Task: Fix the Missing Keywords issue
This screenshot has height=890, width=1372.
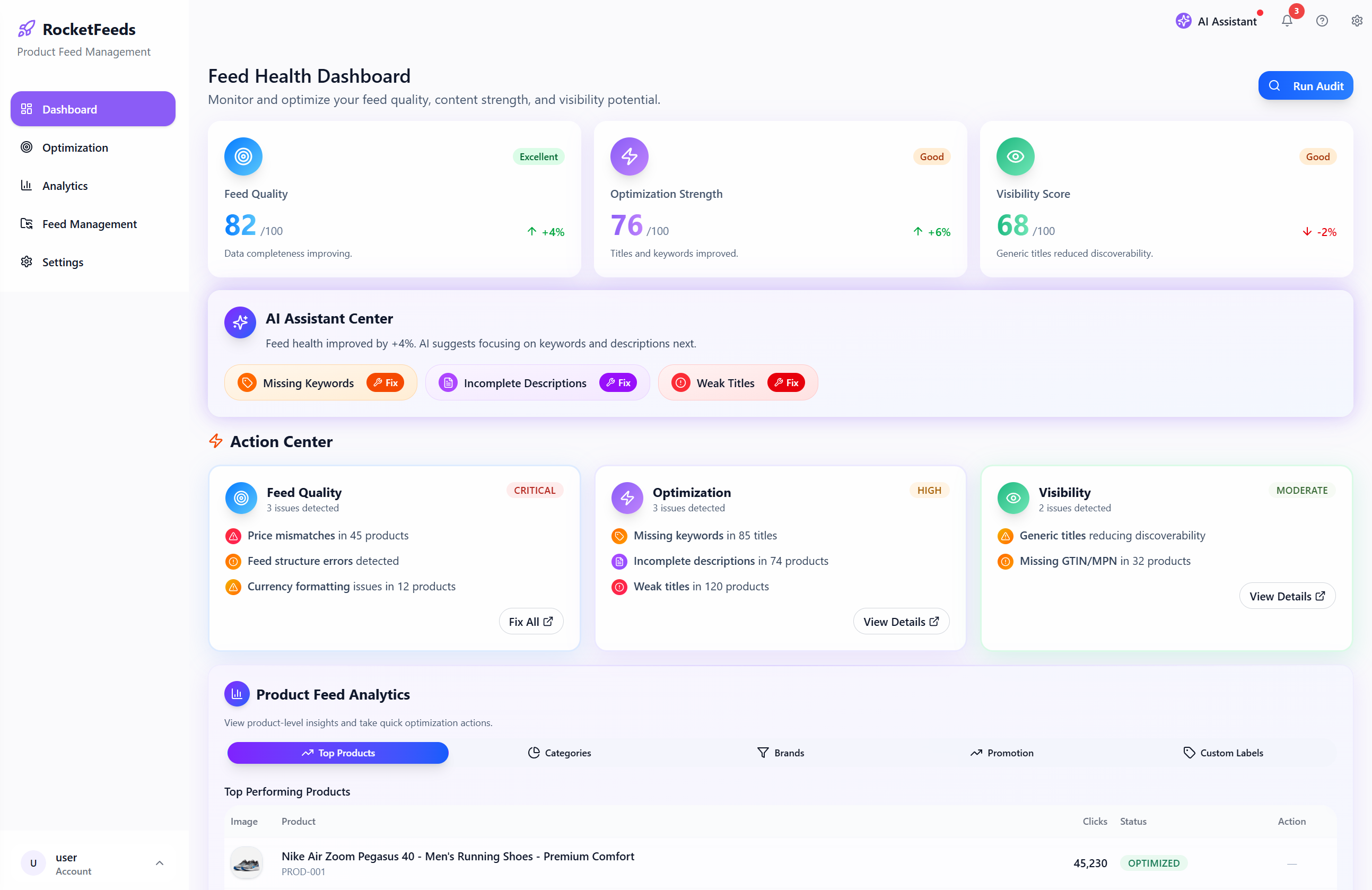Action: (x=385, y=382)
